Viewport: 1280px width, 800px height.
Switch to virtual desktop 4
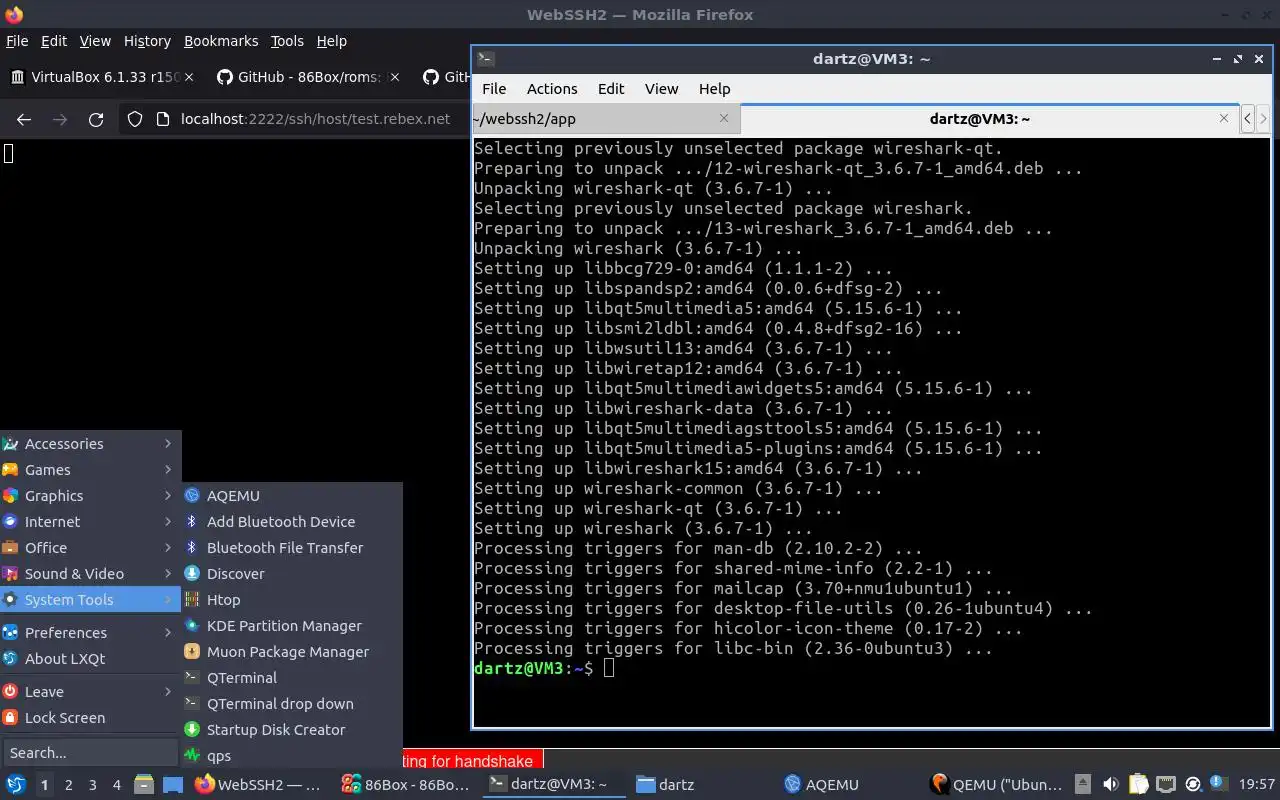(116, 785)
